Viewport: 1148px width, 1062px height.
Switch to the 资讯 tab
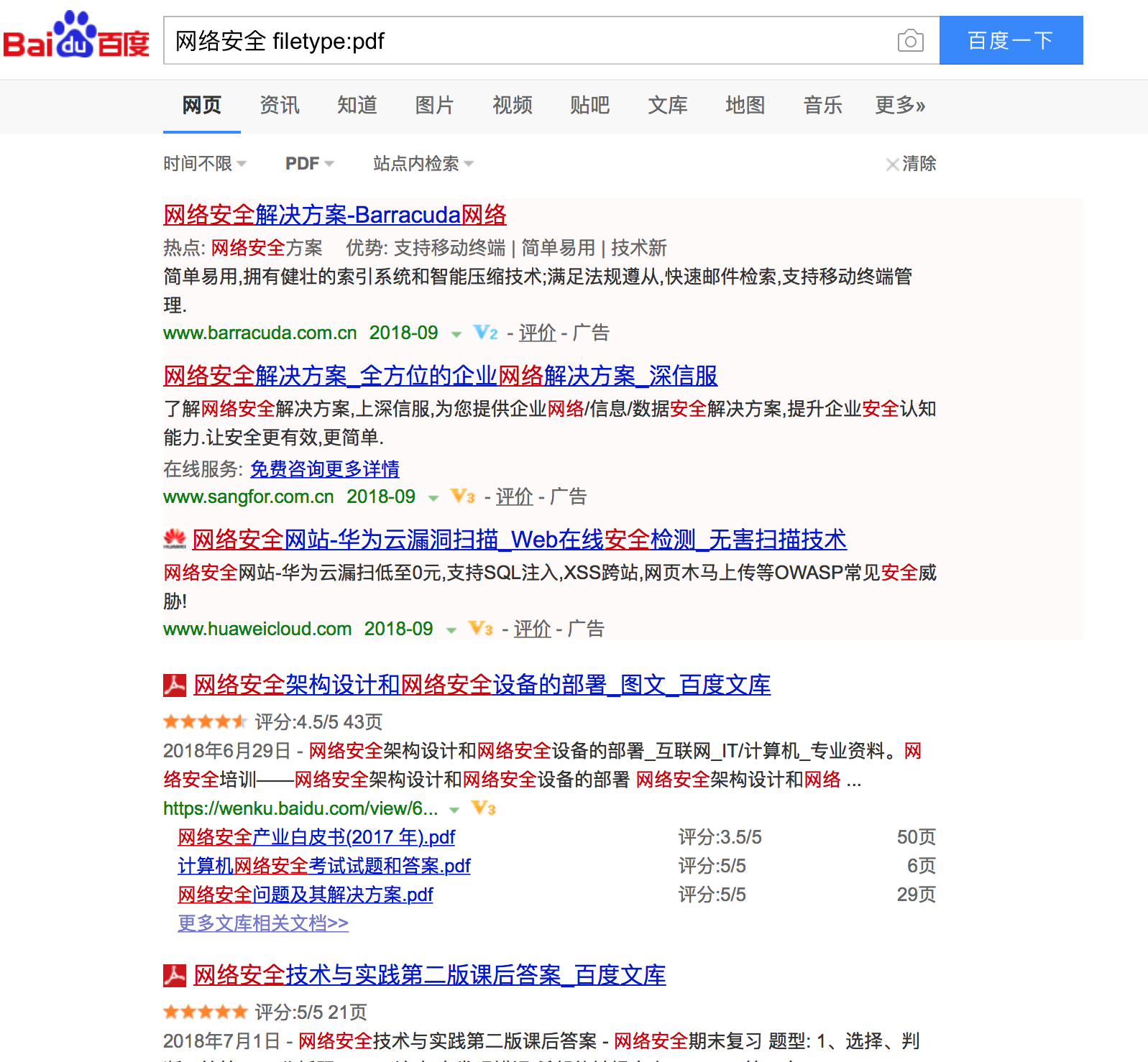(280, 106)
